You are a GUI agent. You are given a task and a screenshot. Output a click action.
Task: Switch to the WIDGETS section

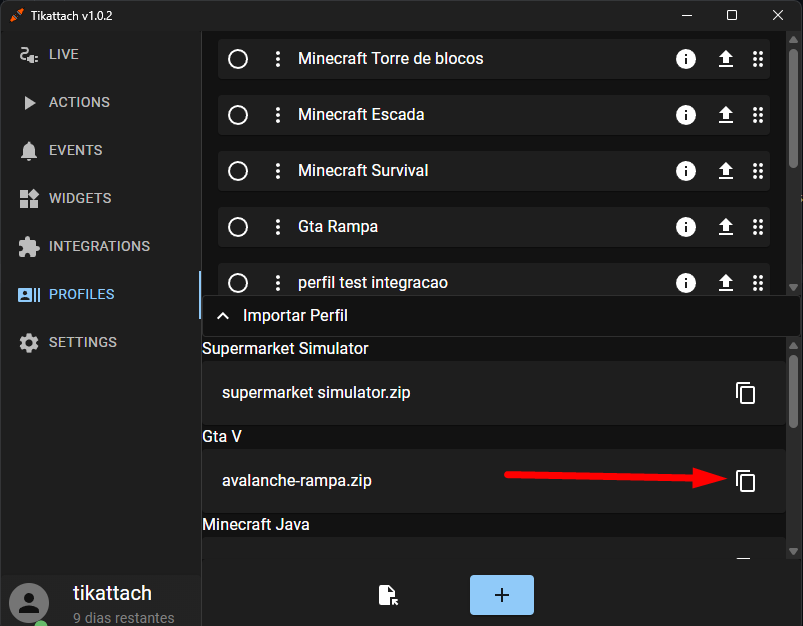pos(100,198)
